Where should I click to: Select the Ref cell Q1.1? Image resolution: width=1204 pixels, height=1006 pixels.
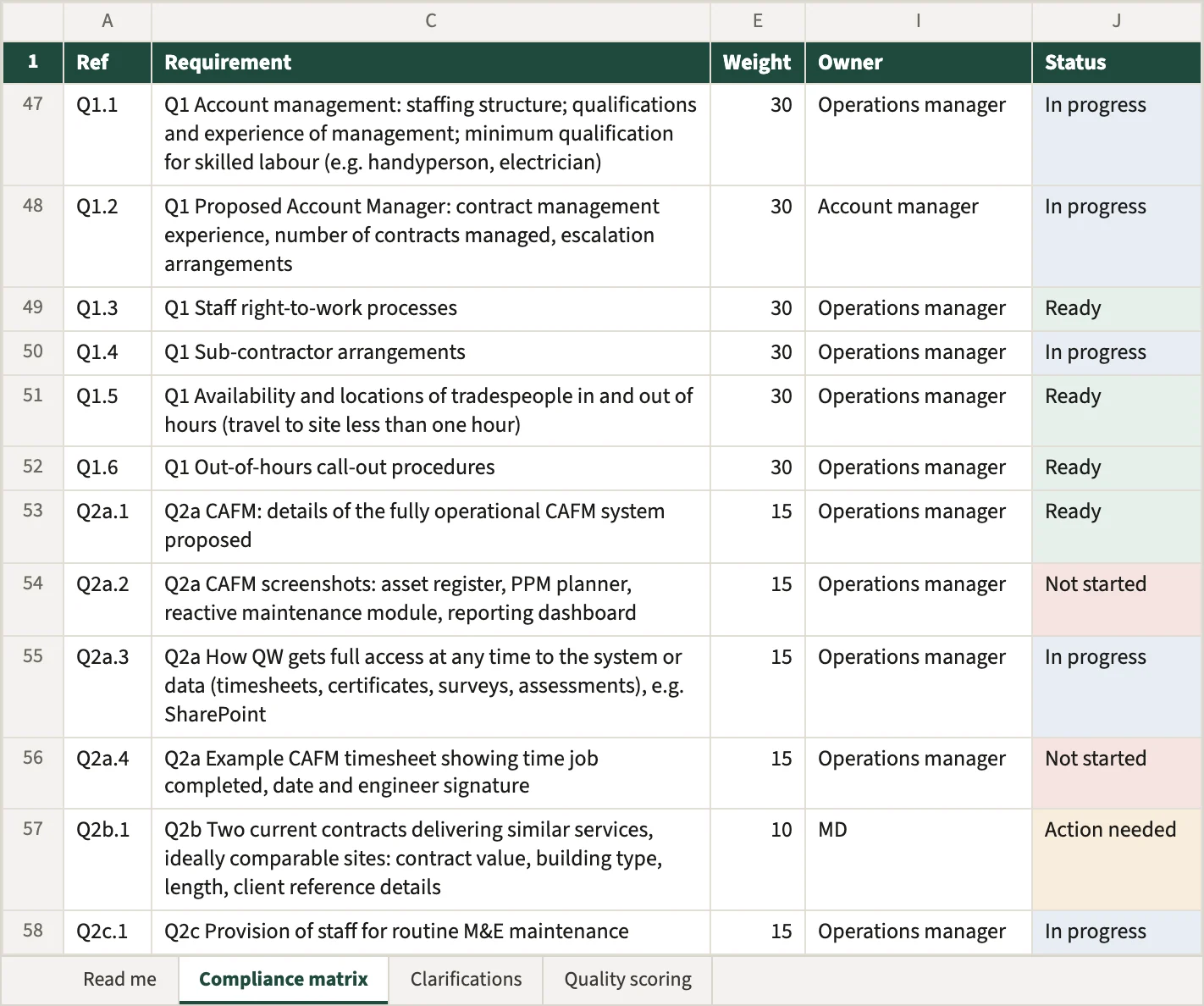[108, 135]
